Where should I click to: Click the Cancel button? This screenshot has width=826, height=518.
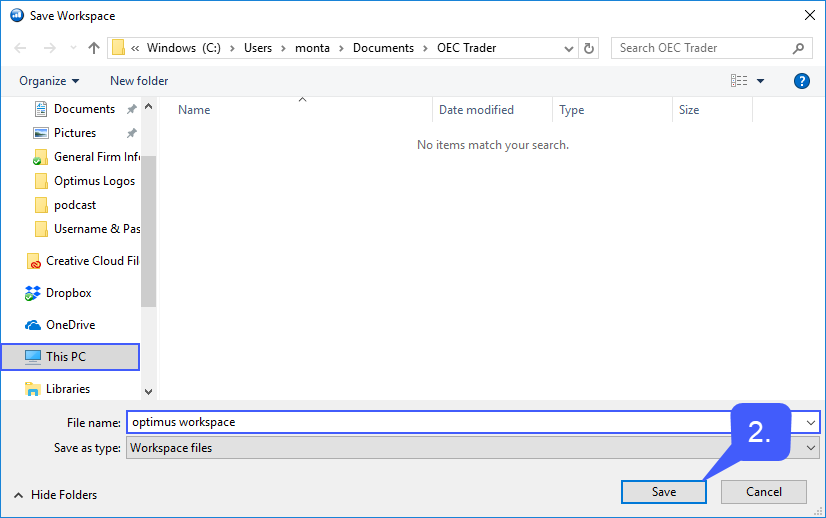[x=764, y=492]
